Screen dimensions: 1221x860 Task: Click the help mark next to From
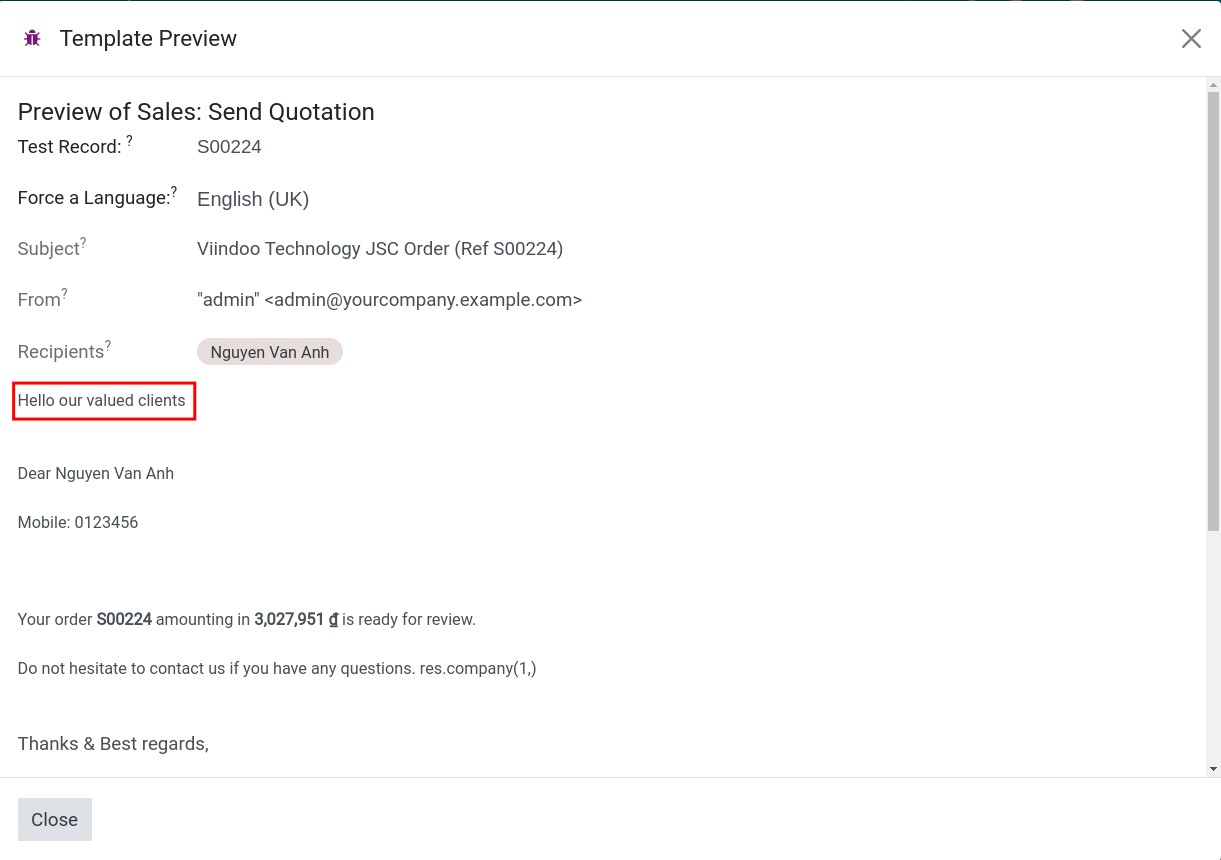pyautogui.click(x=64, y=294)
